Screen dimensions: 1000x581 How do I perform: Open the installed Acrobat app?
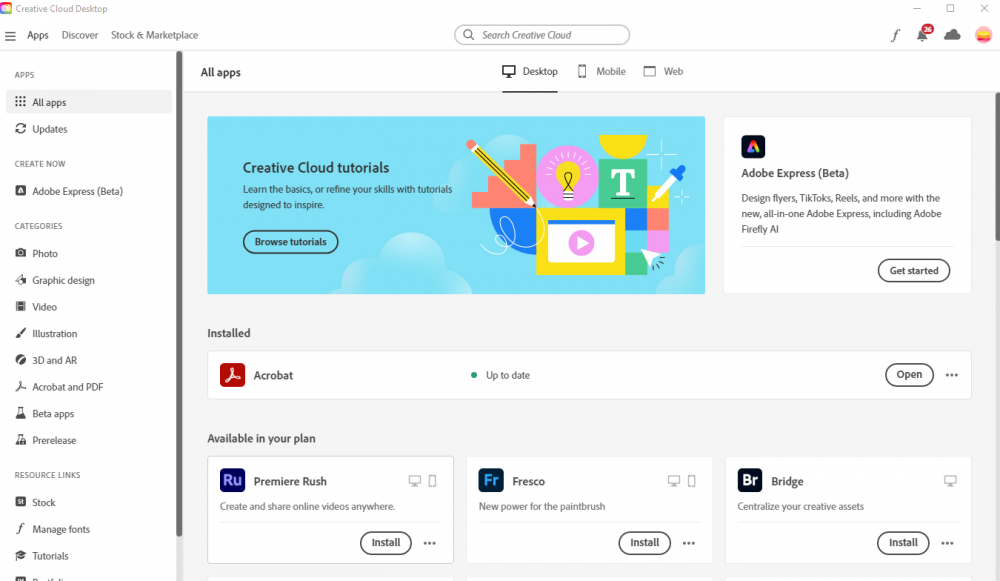pyautogui.click(x=909, y=375)
